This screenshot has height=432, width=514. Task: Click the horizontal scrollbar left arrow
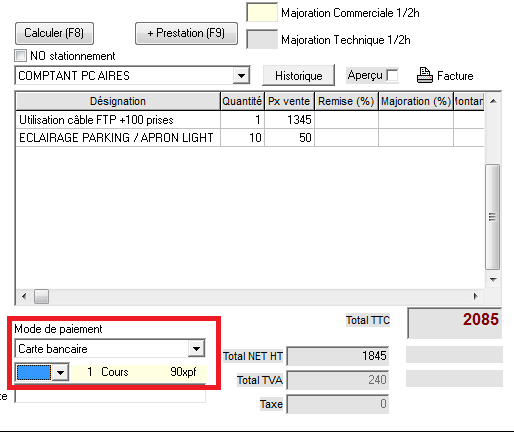pos(24,296)
